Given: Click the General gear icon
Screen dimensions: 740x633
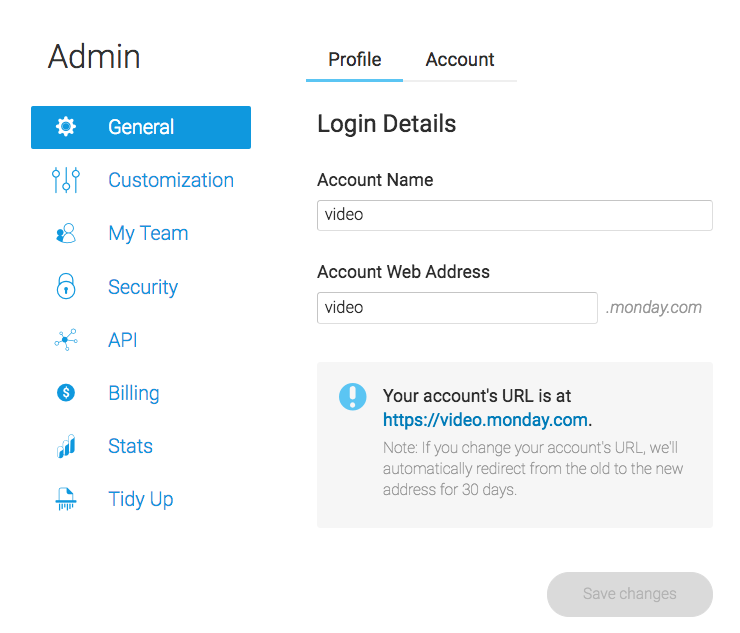Looking at the screenshot, I should coord(66,127).
